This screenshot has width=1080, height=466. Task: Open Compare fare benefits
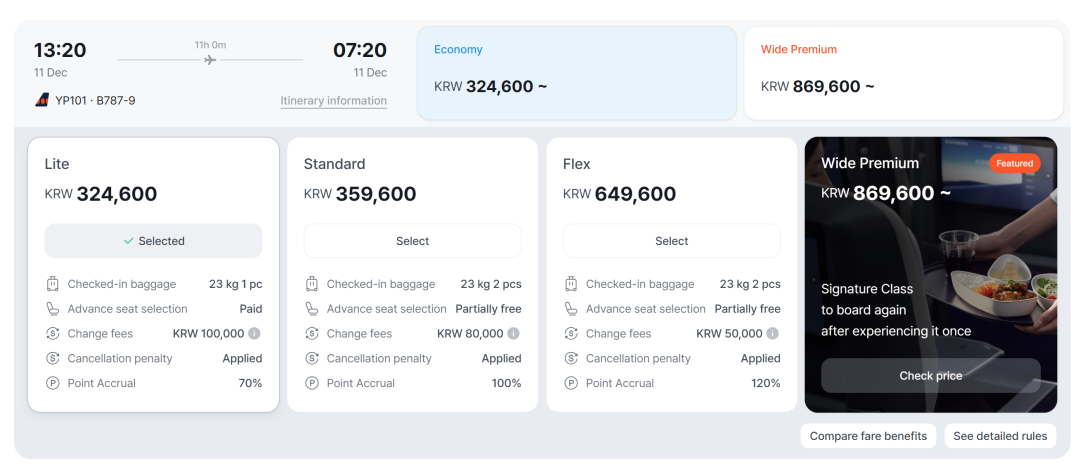point(869,436)
